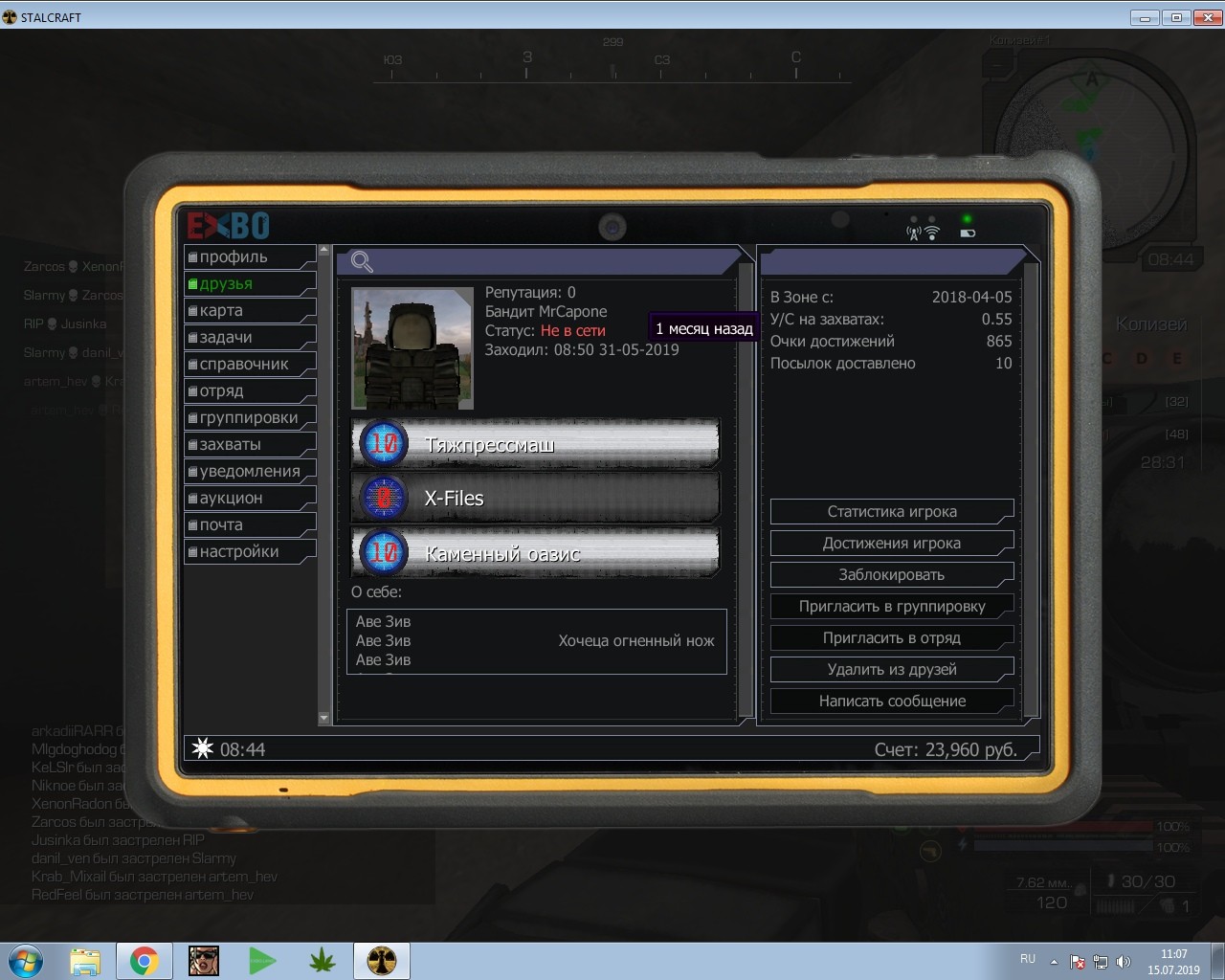This screenshot has width=1225, height=980.
Task: Open the Windows Start button
Action: coord(26,961)
